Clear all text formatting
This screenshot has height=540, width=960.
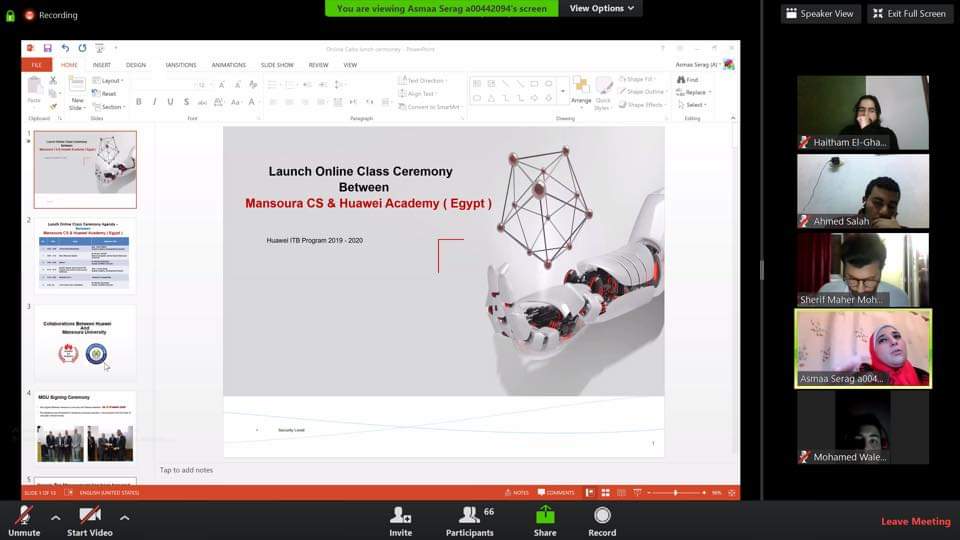tap(253, 84)
